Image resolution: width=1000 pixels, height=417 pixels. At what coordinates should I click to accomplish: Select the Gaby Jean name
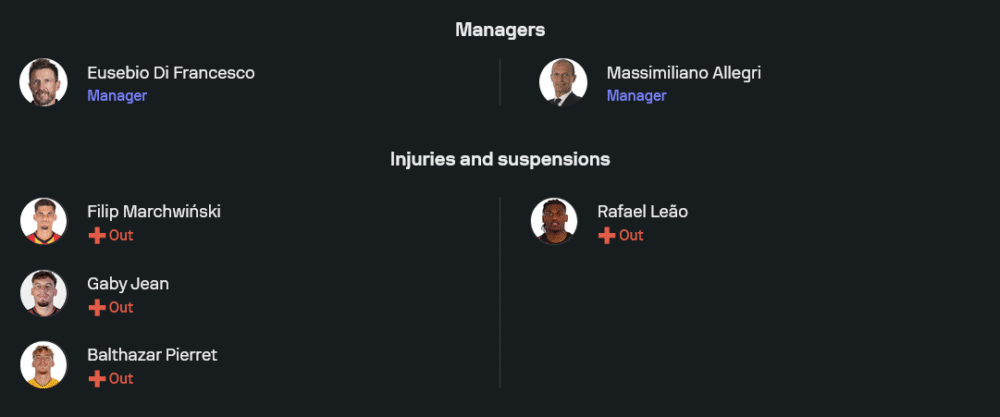click(x=128, y=284)
